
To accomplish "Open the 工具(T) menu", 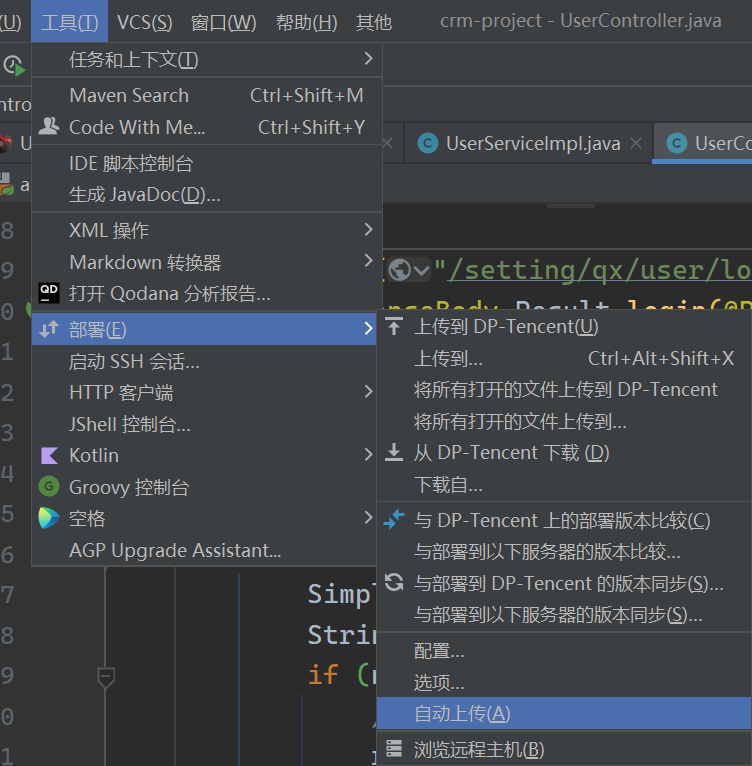I will pyautogui.click(x=69, y=22).
